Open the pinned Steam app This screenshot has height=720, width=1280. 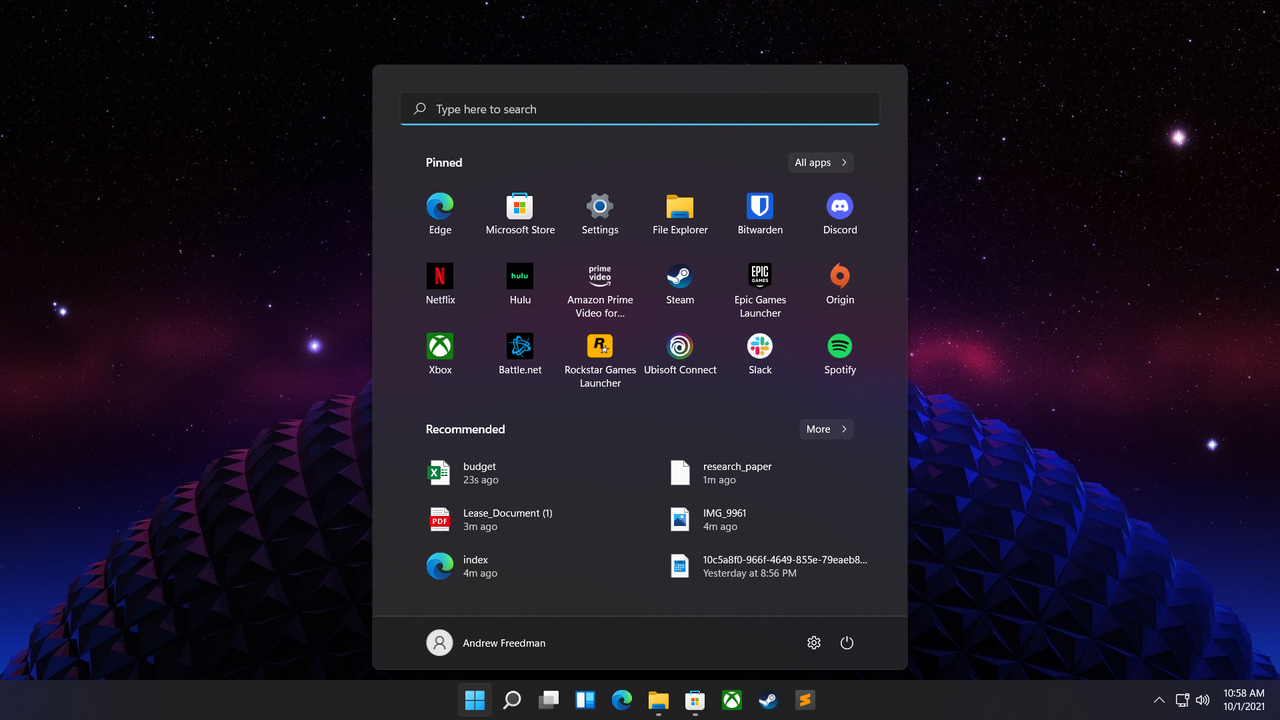680,284
